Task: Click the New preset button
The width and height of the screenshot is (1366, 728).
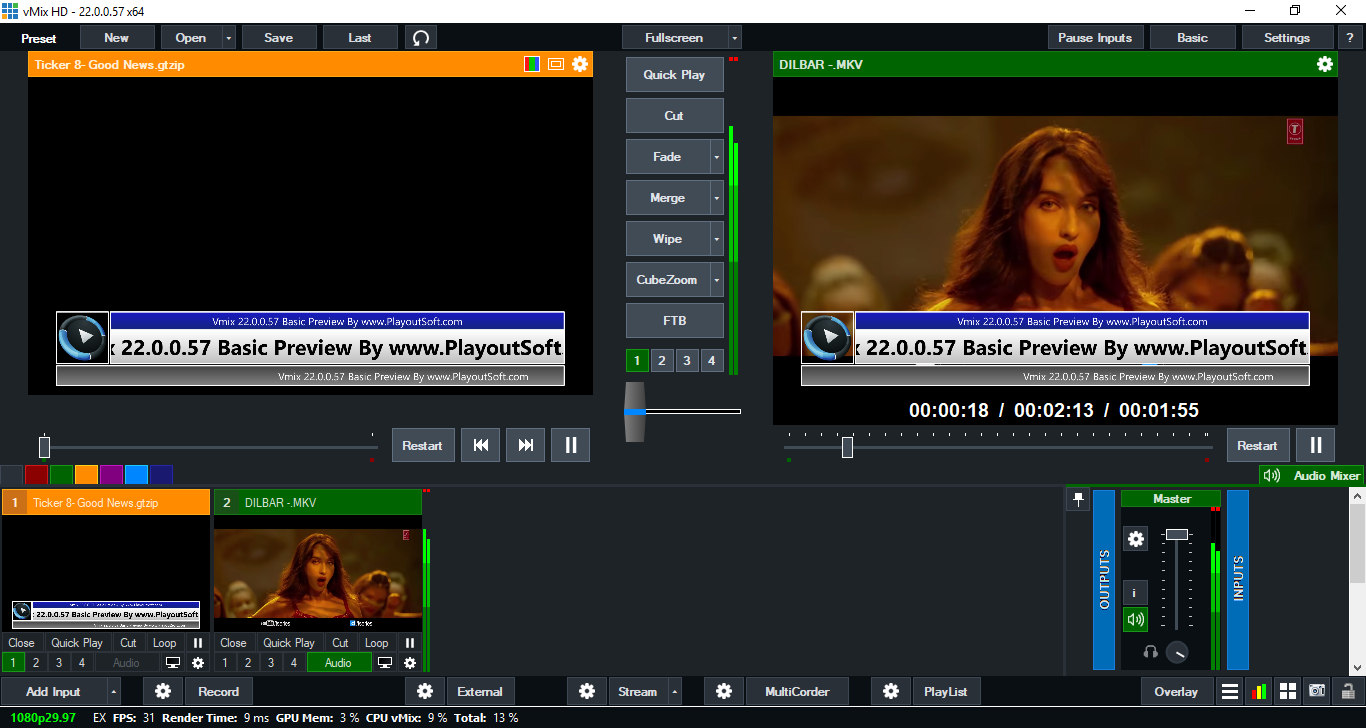Action: point(117,38)
